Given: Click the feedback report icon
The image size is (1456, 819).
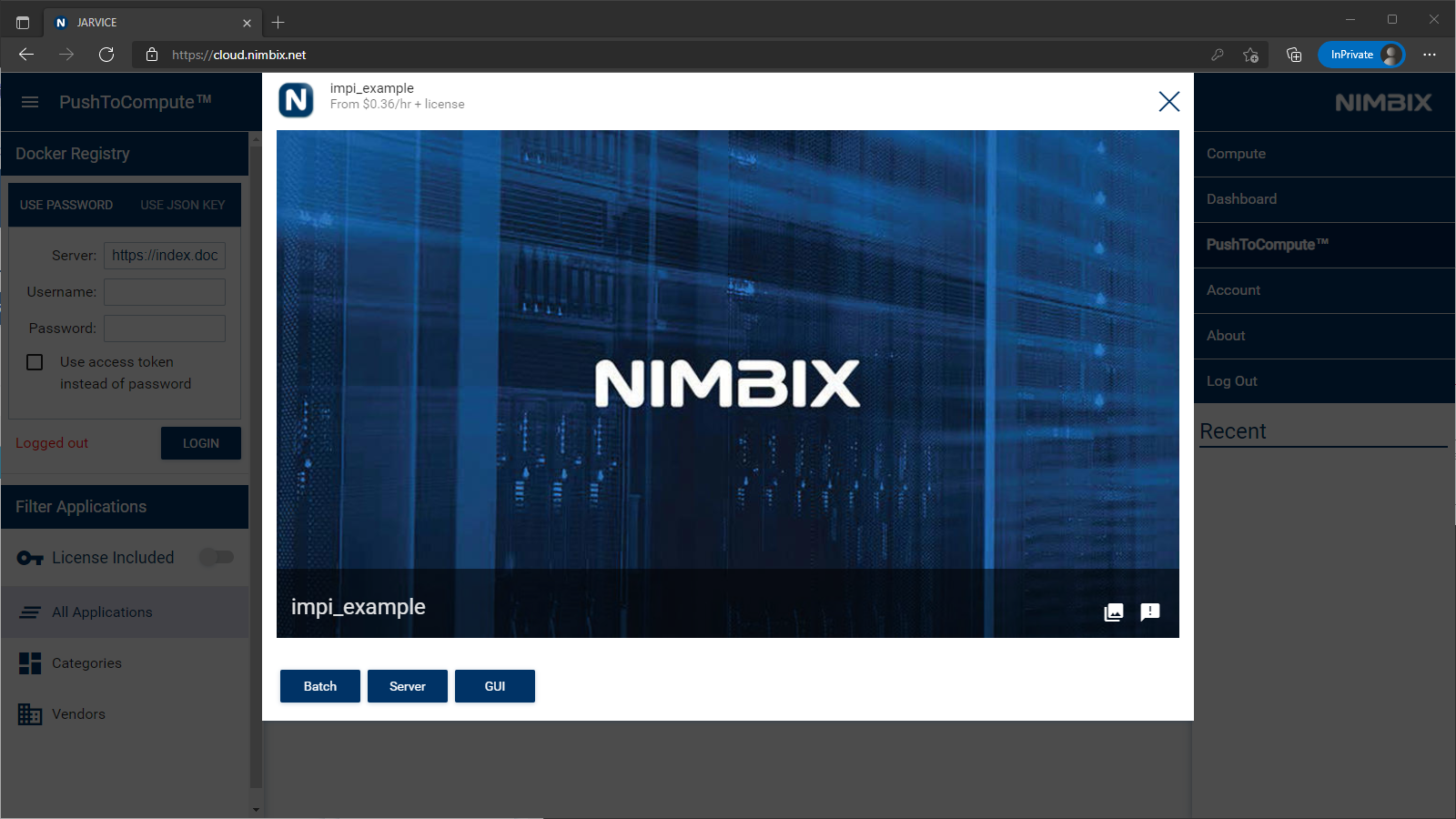Looking at the screenshot, I should pyautogui.click(x=1150, y=612).
